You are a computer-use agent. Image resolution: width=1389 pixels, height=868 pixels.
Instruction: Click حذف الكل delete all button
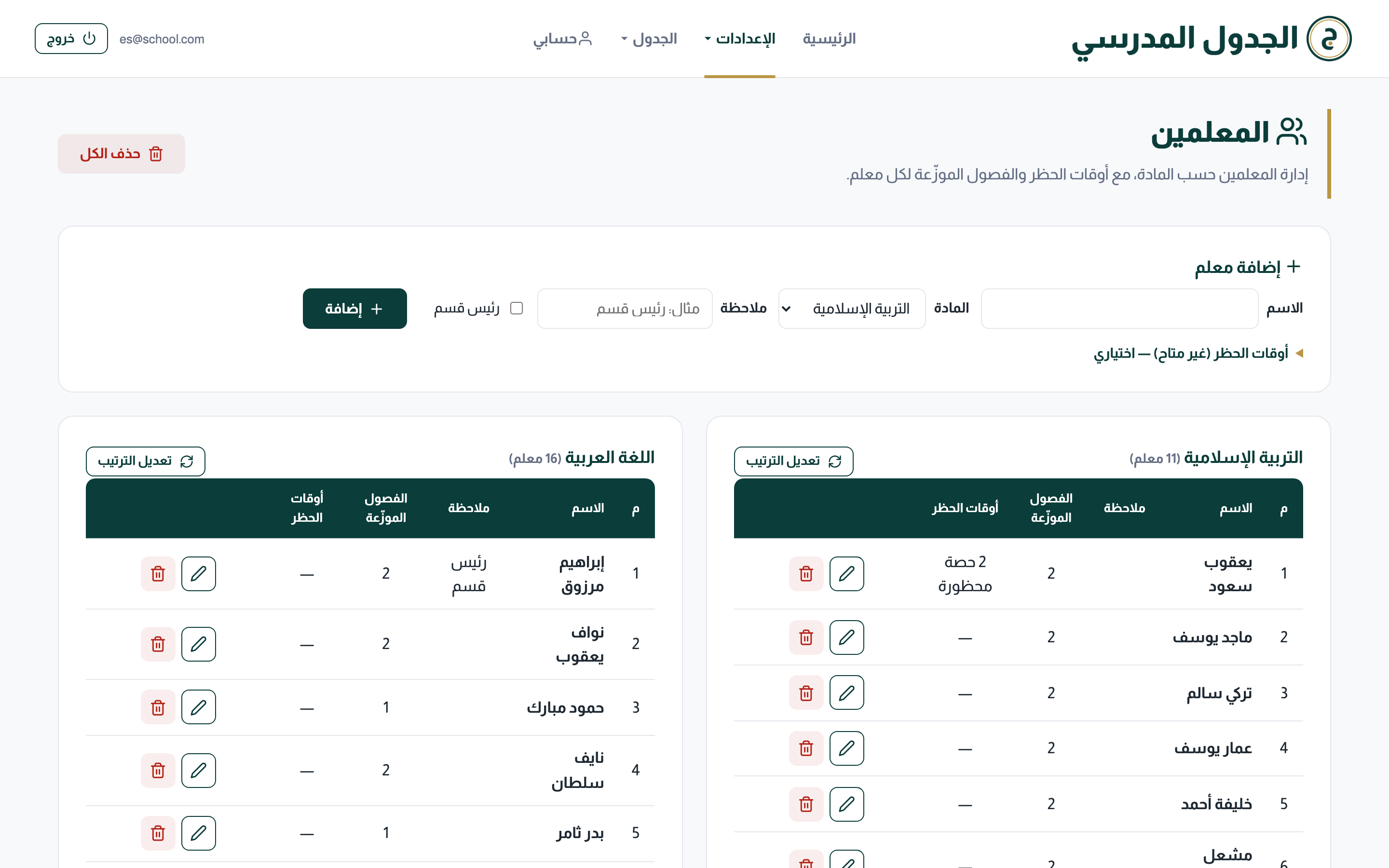122,154
